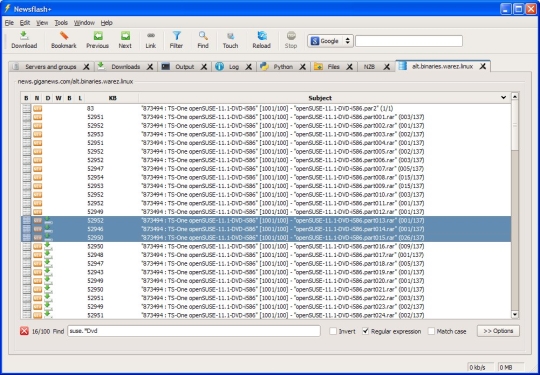Click the vertical scrollbar thumb
The height and width of the screenshot is (375, 540).
click(515, 125)
